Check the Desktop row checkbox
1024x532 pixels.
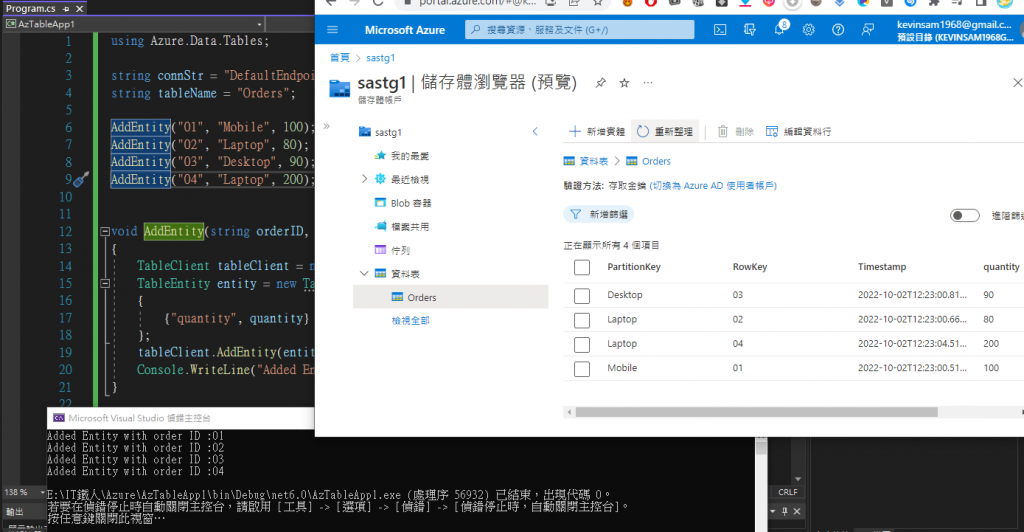point(582,296)
